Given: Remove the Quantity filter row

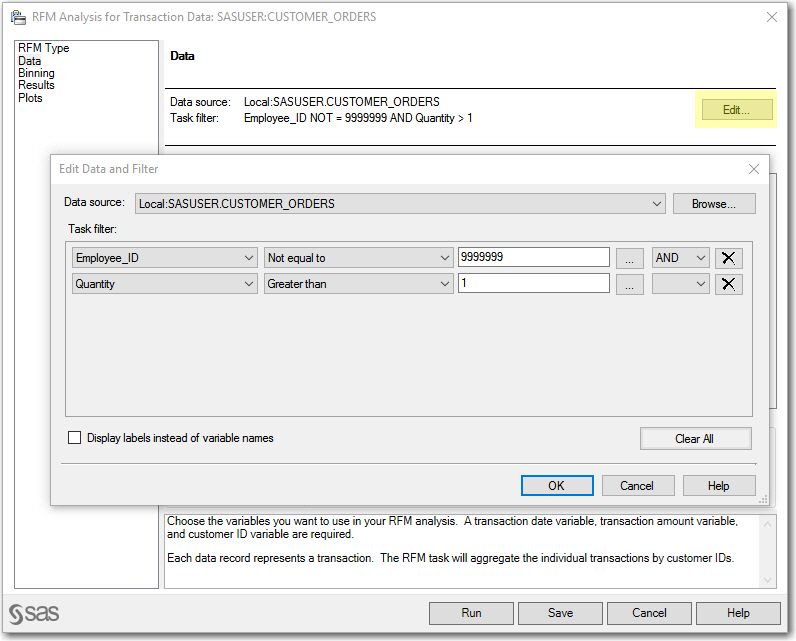Looking at the screenshot, I should [x=728, y=284].
